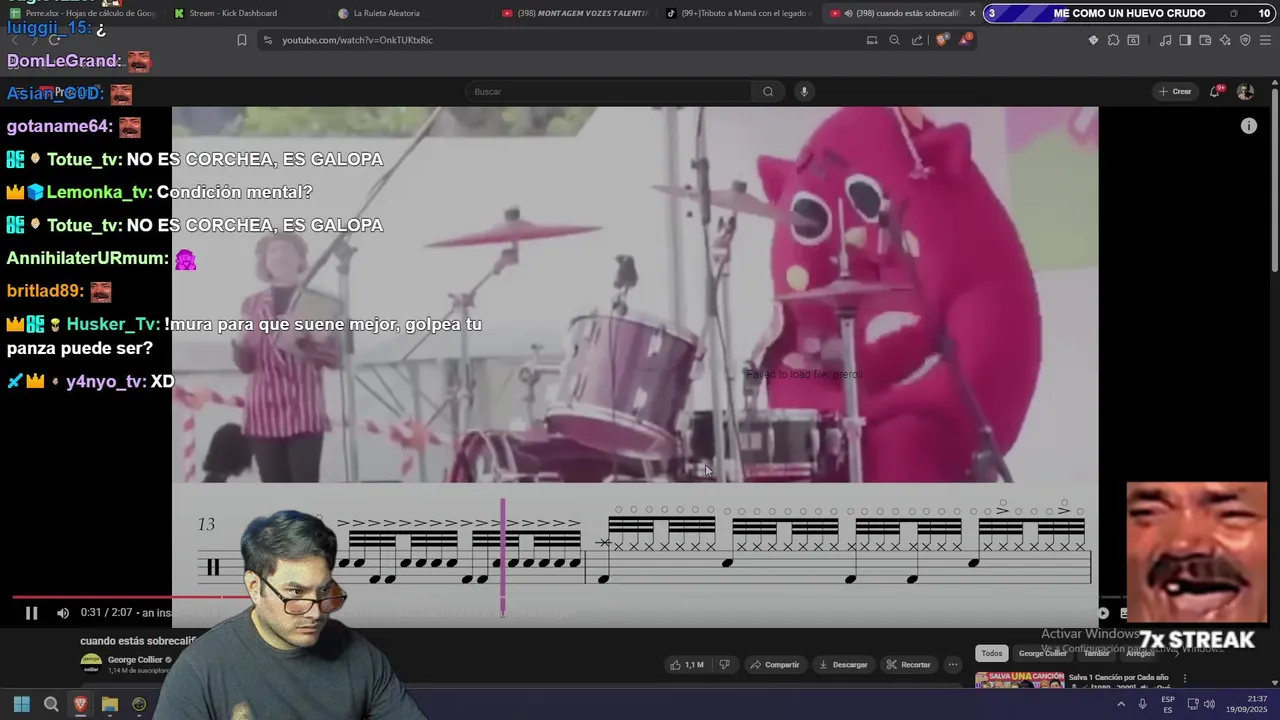This screenshot has height=720, width=1280.
Task: Select the George Collier filter chip
Action: pos(1043,653)
